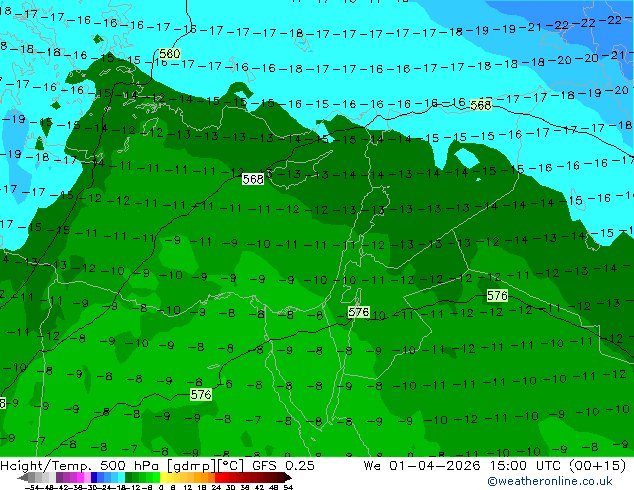Click the dark blue segment of the color scale
Viewport: 634px width, 490px height.
tap(94, 477)
